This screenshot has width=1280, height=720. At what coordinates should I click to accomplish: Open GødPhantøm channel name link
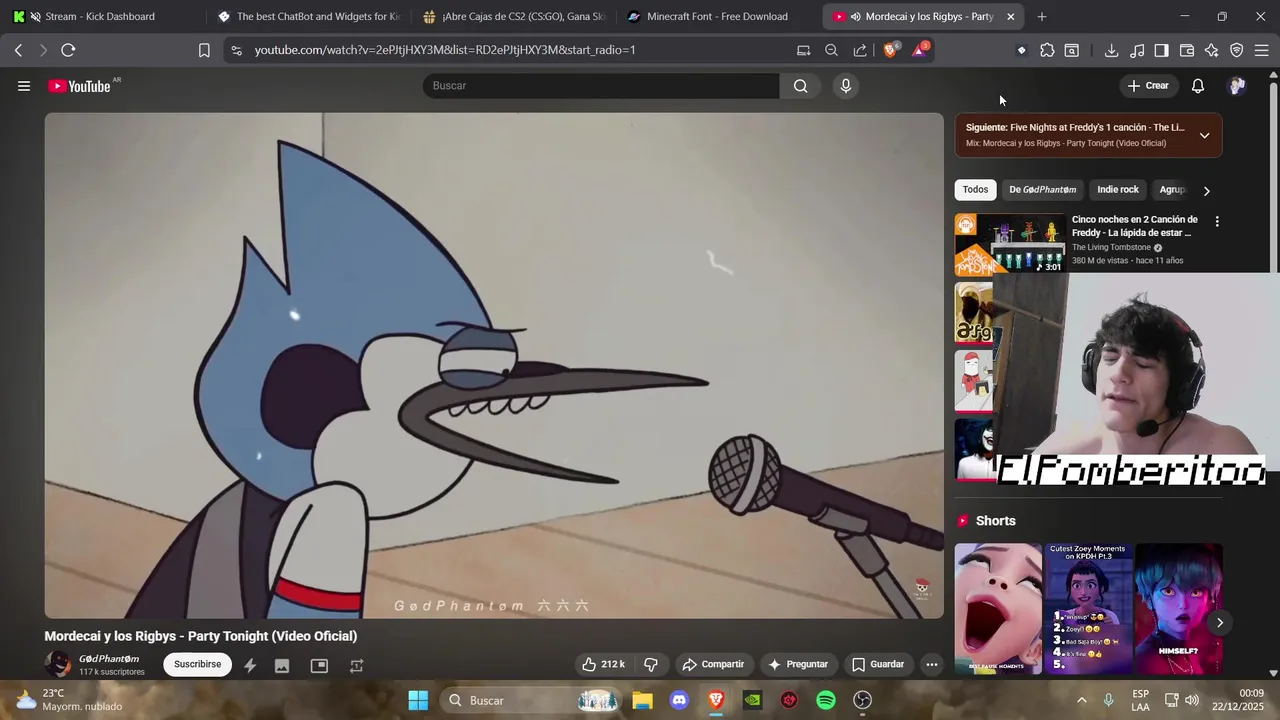[109, 659]
